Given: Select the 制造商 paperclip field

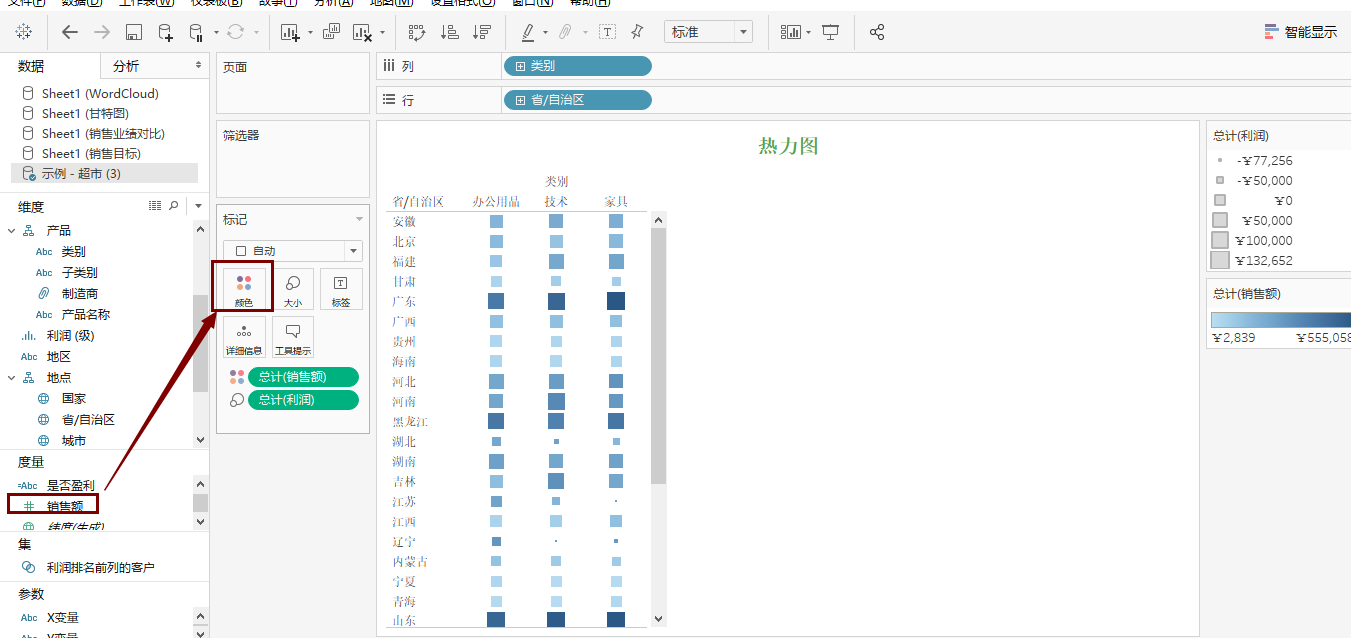Looking at the screenshot, I should click(79, 294).
